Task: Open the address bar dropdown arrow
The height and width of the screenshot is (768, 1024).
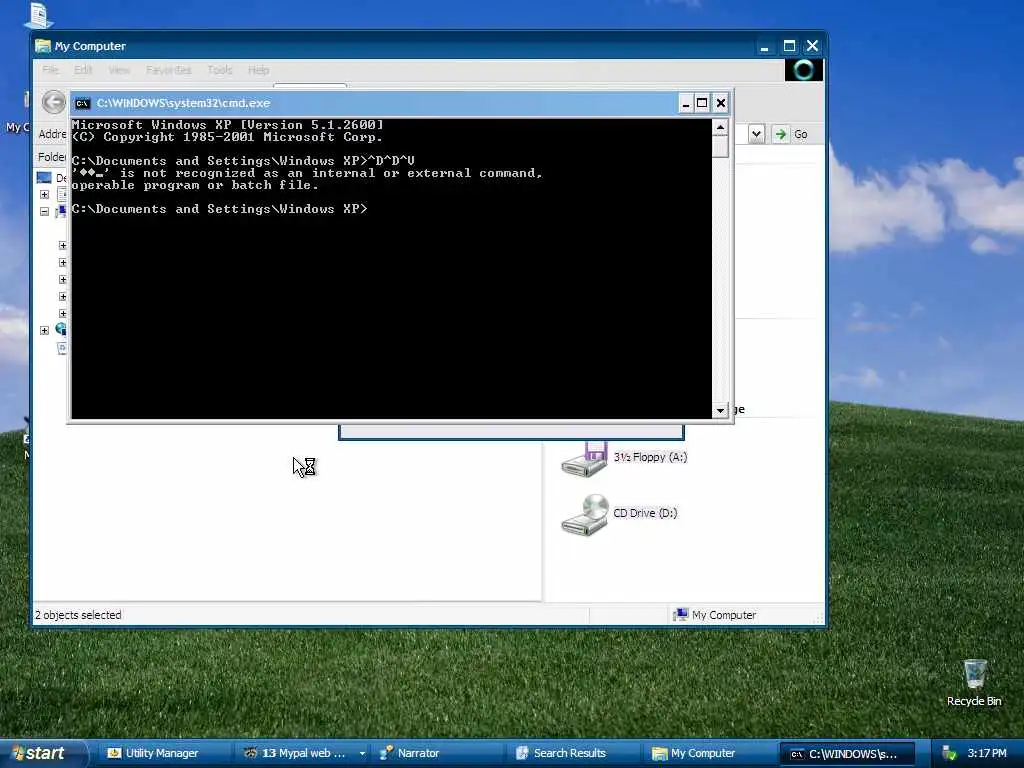Action: (756, 134)
